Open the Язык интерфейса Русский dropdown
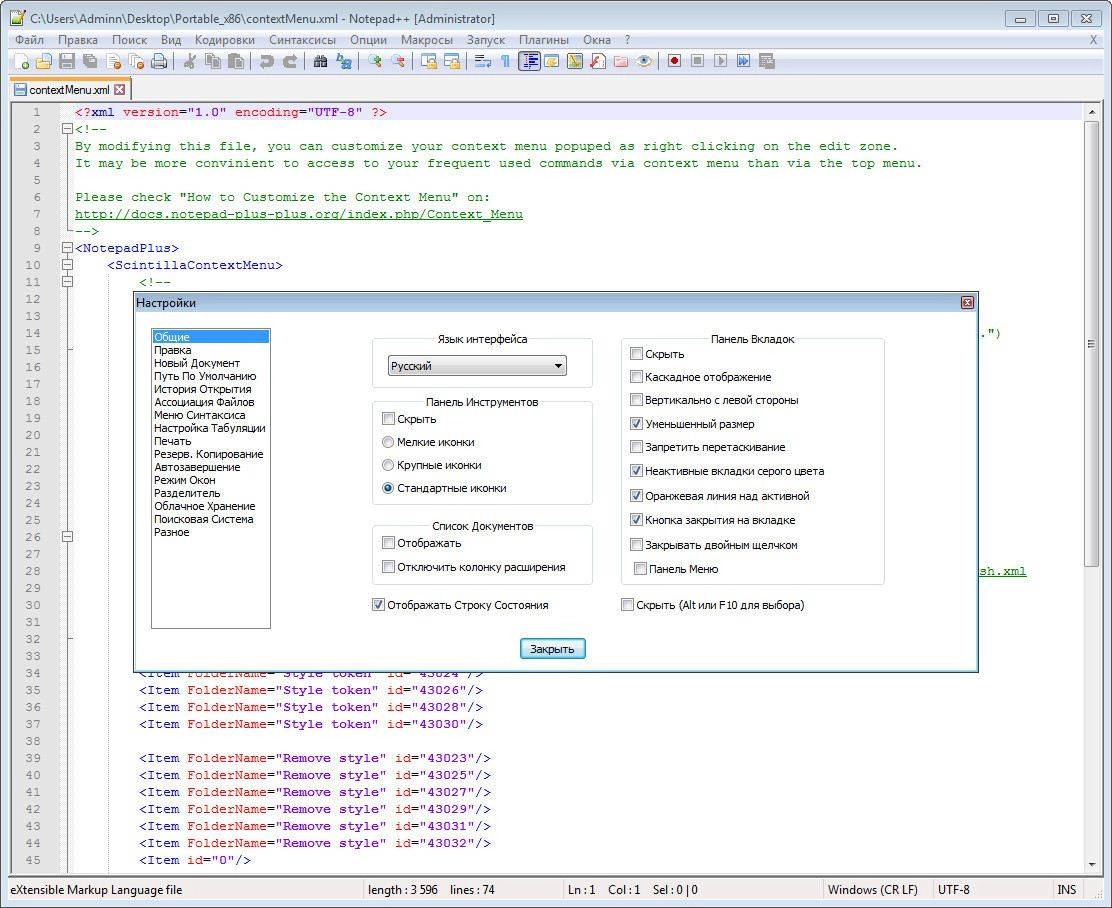The height and width of the screenshot is (908, 1112). point(477,366)
